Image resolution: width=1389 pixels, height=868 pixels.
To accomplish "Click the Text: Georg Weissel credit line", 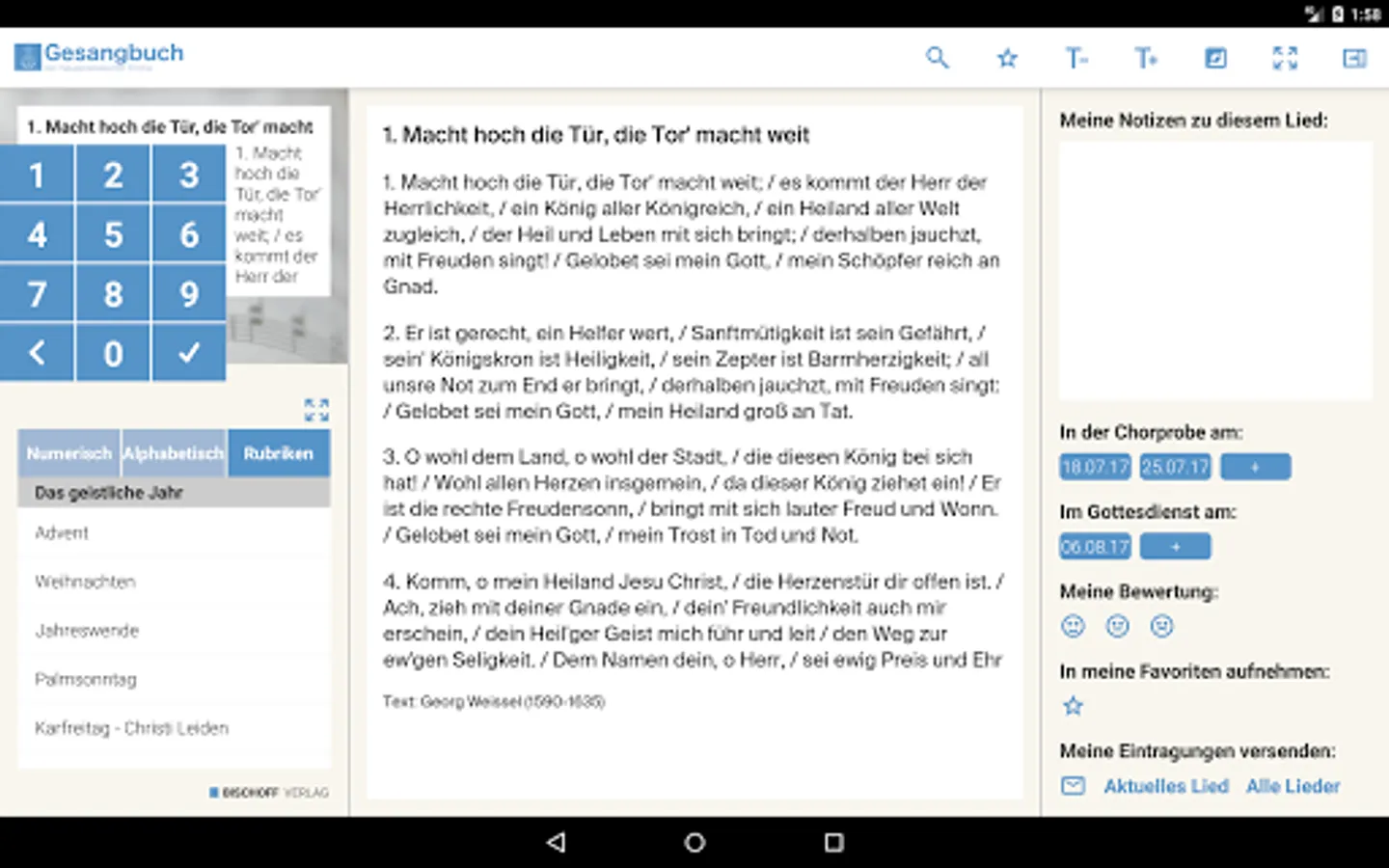I will pyautogui.click(x=494, y=701).
